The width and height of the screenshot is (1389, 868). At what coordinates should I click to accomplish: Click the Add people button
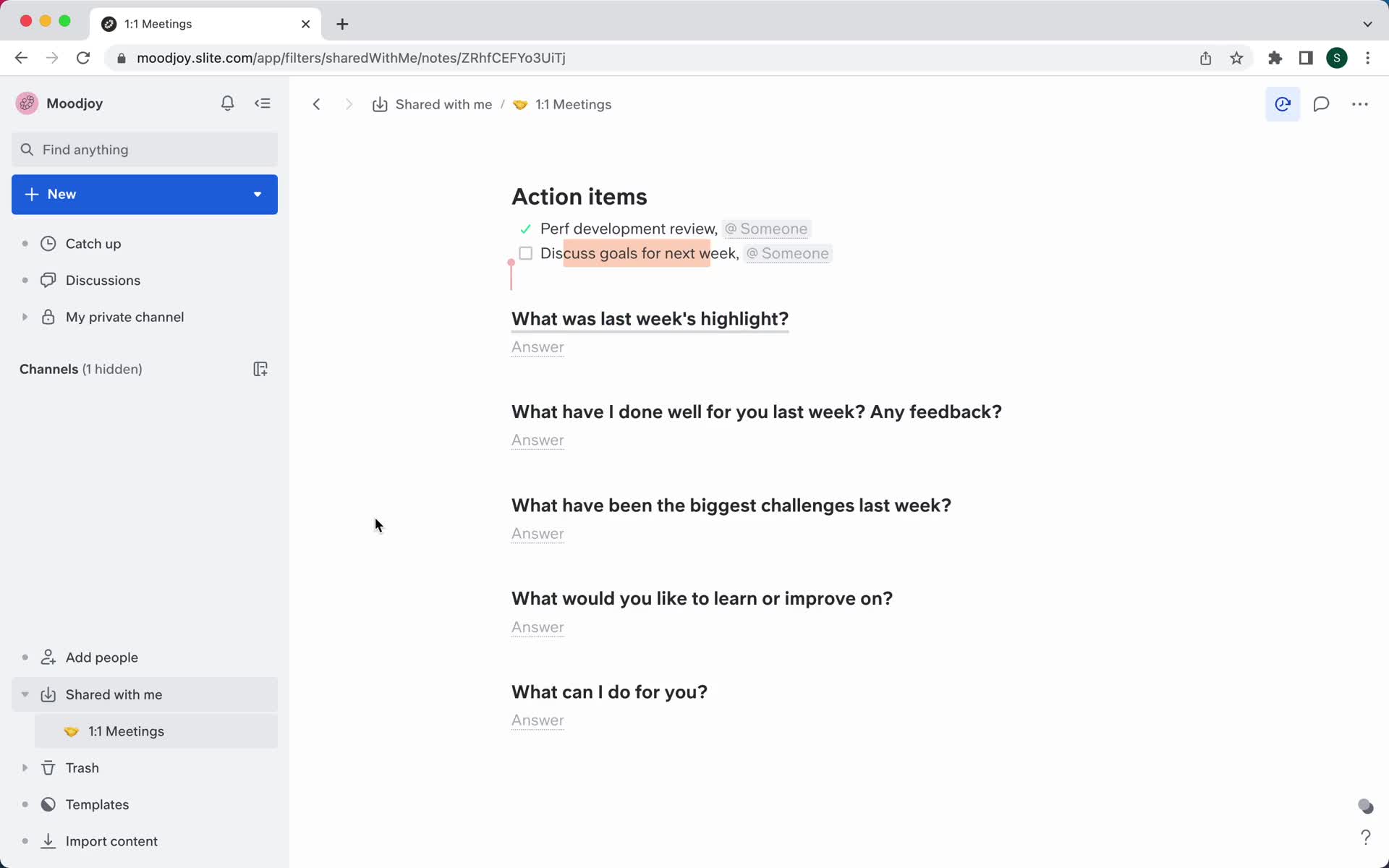click(101, 657)
